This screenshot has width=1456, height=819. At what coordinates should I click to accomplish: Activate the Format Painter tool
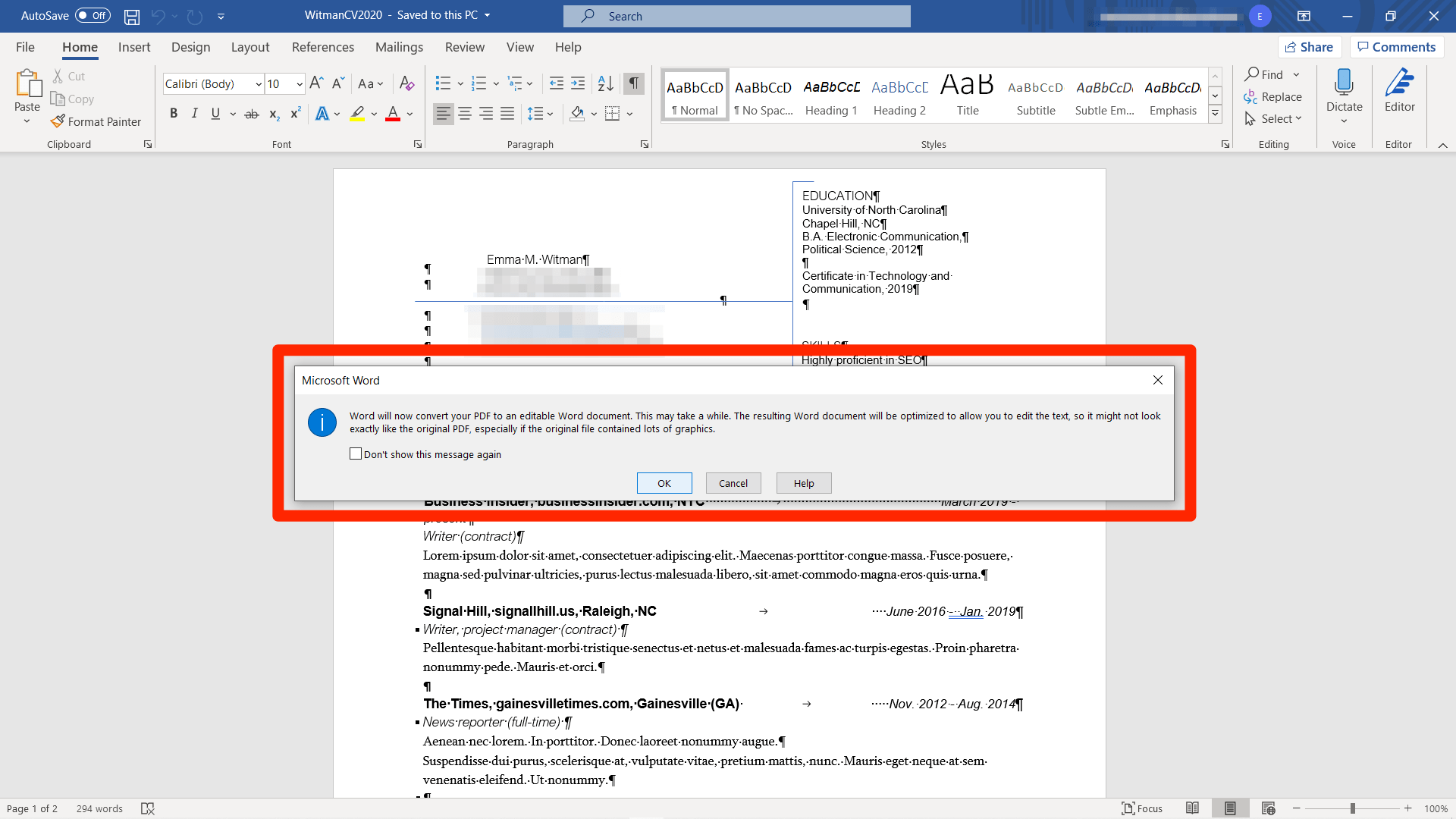(x=96, y=121)
